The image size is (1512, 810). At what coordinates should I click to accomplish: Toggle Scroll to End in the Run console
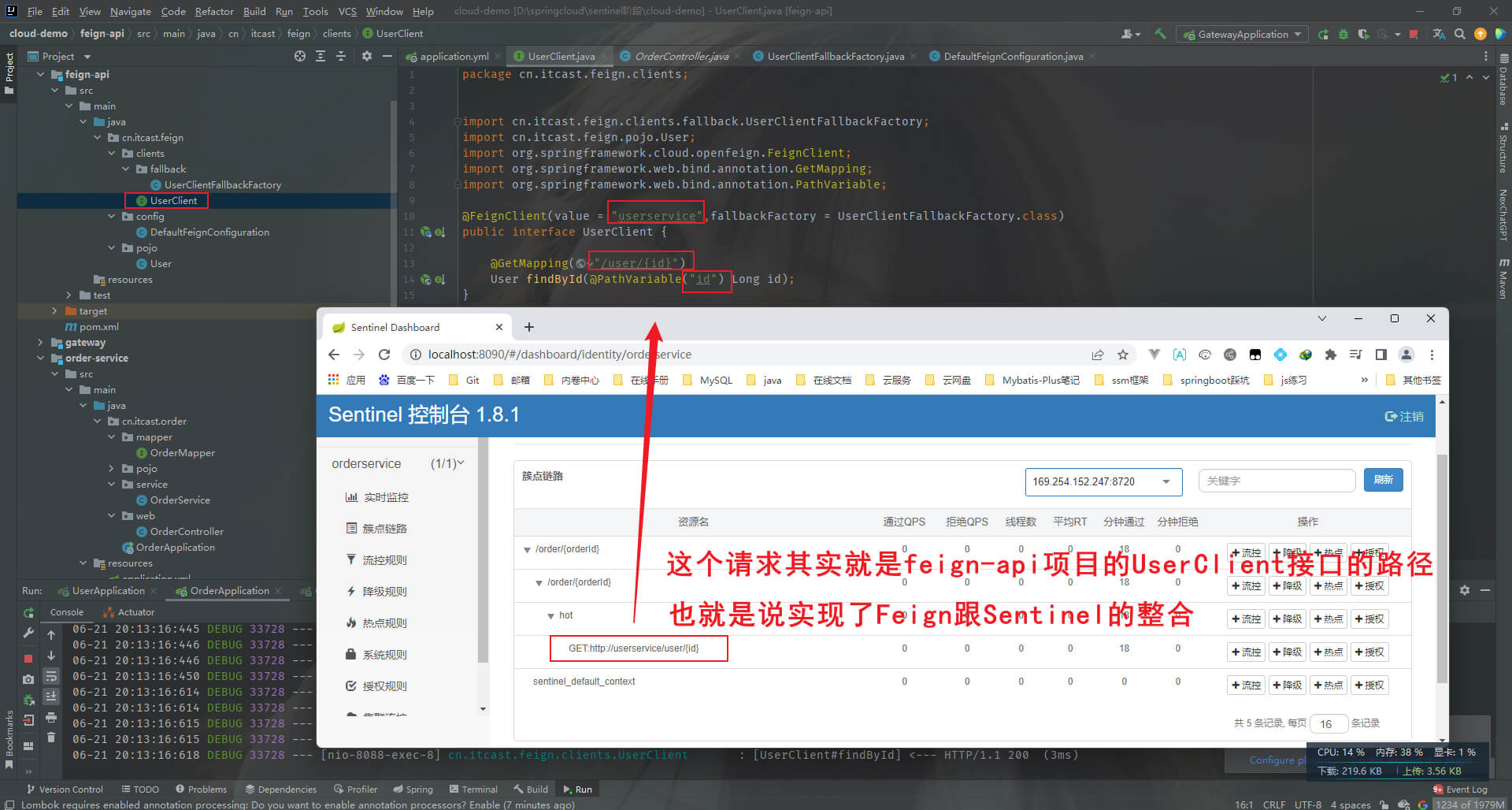[51, 696]
